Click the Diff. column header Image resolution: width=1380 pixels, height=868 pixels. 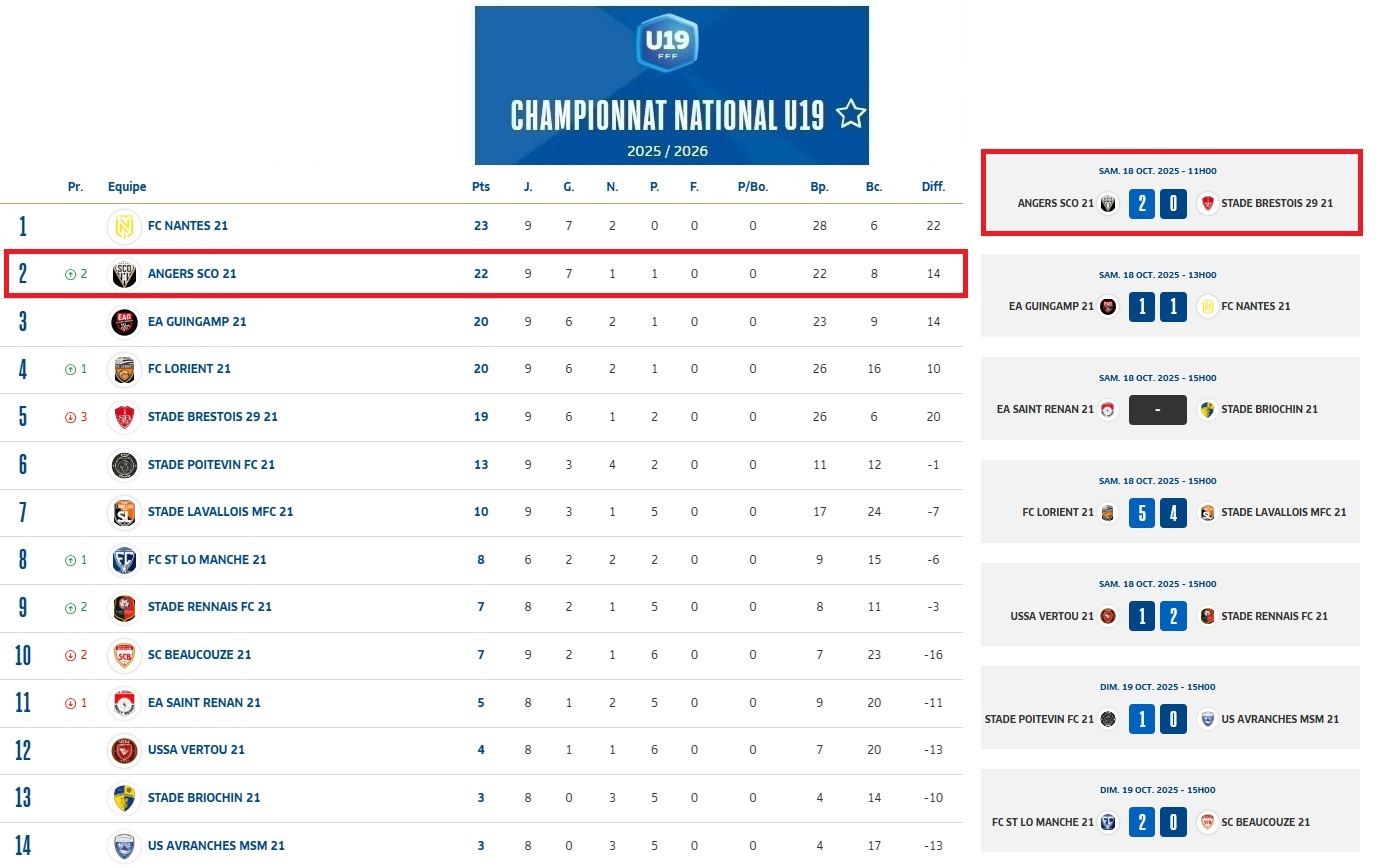pyautogui.click(x=933, y=187)
